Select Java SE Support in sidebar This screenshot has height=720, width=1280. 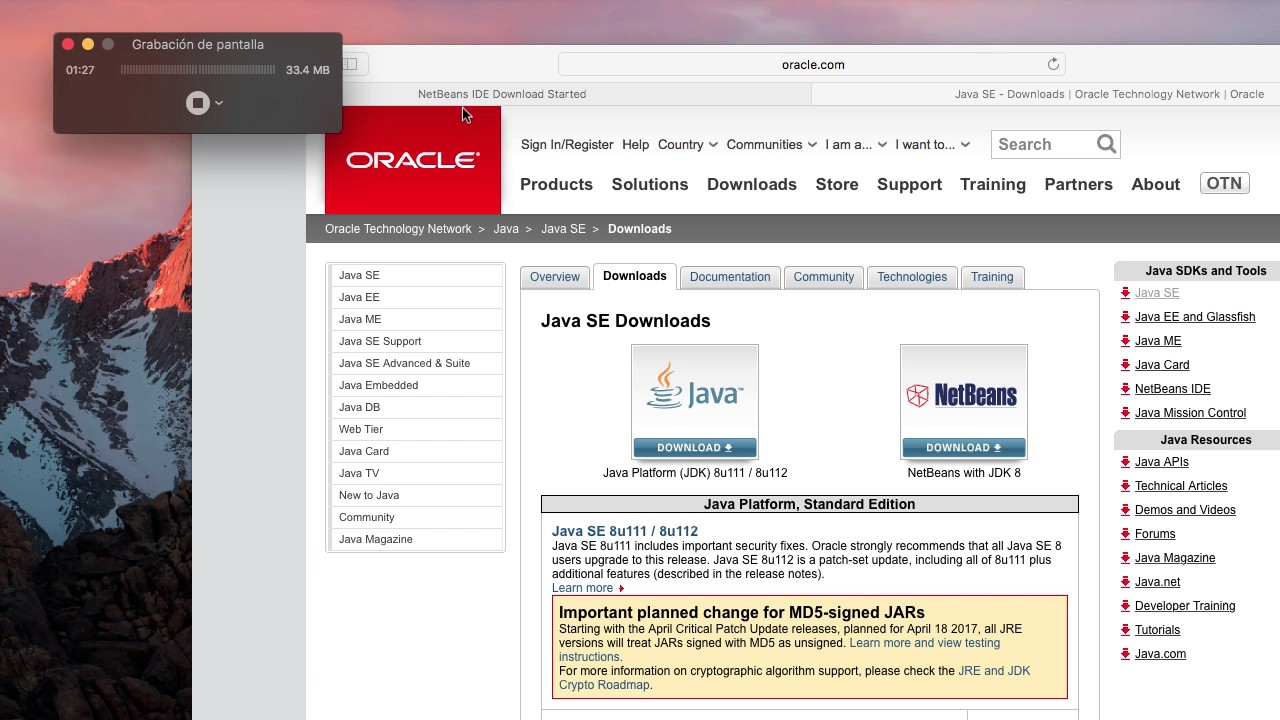click(x=415, y=341)
